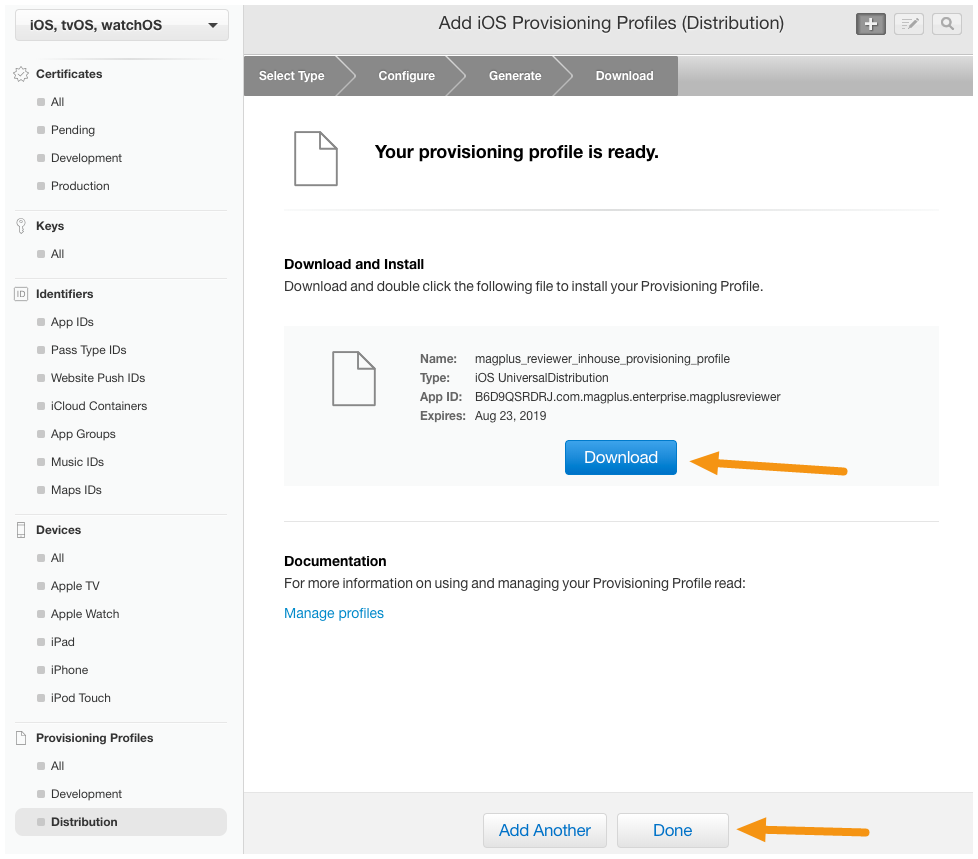978x859 pixels.
Task: Go to the Select Type step
Action: [291, 75]
